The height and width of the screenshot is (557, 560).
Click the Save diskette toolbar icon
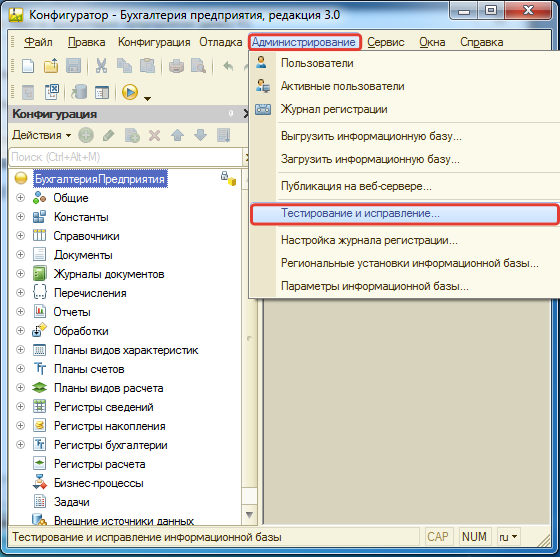[x=74, y=66]
